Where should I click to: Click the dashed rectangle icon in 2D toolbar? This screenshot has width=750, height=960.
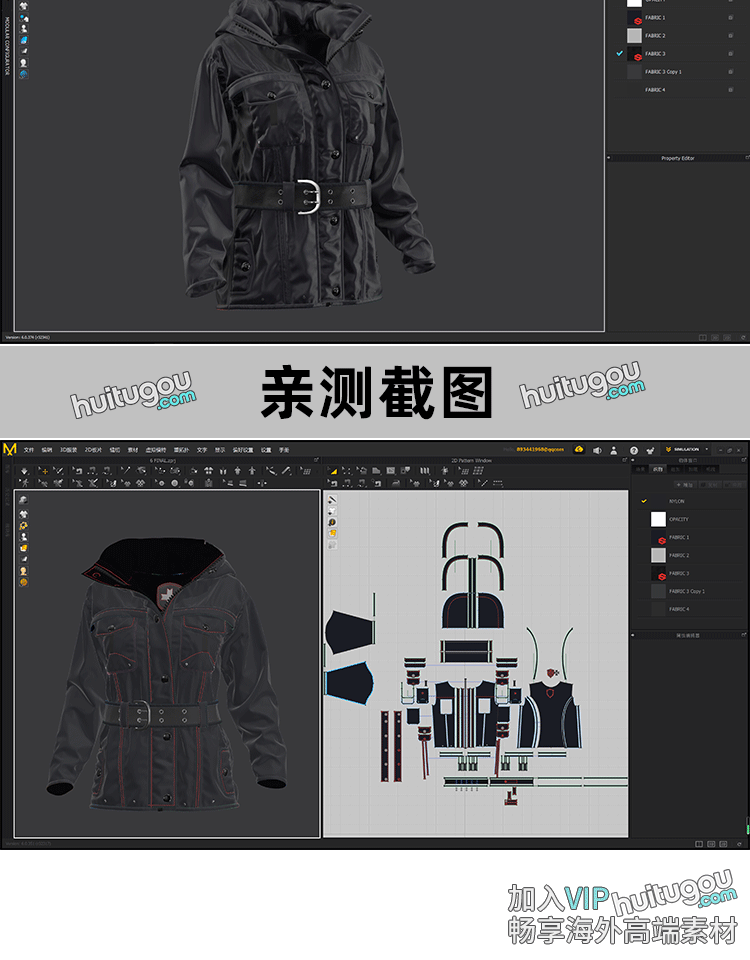(498, 483)
